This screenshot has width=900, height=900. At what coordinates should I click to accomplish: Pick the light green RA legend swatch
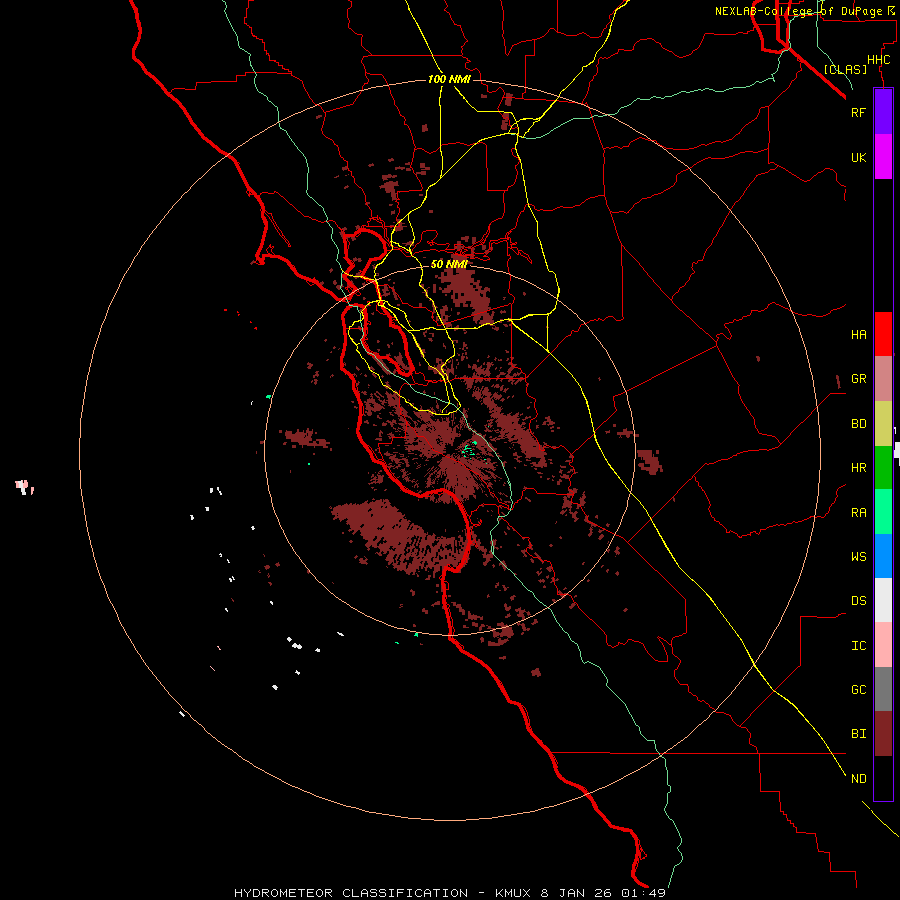coord(883,512)
